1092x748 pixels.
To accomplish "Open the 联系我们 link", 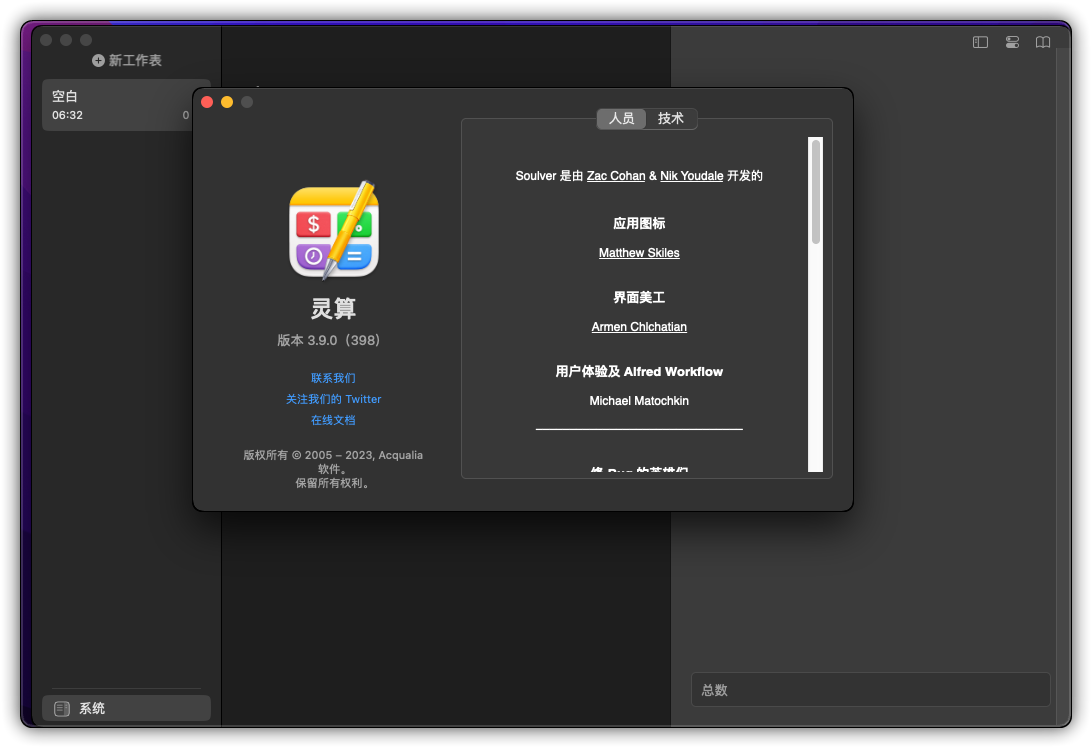I will pyautogui.click(x=333, y=377).
